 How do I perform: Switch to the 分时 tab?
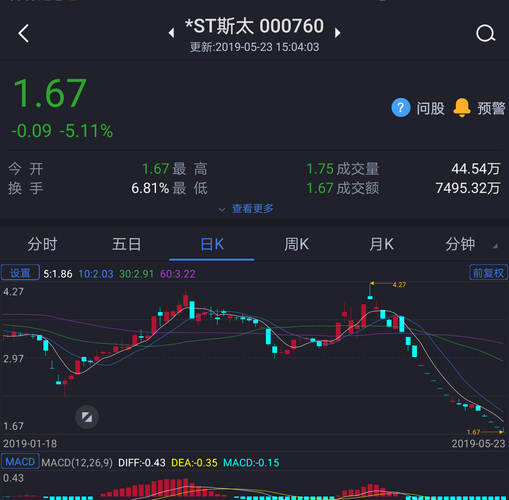42,244
